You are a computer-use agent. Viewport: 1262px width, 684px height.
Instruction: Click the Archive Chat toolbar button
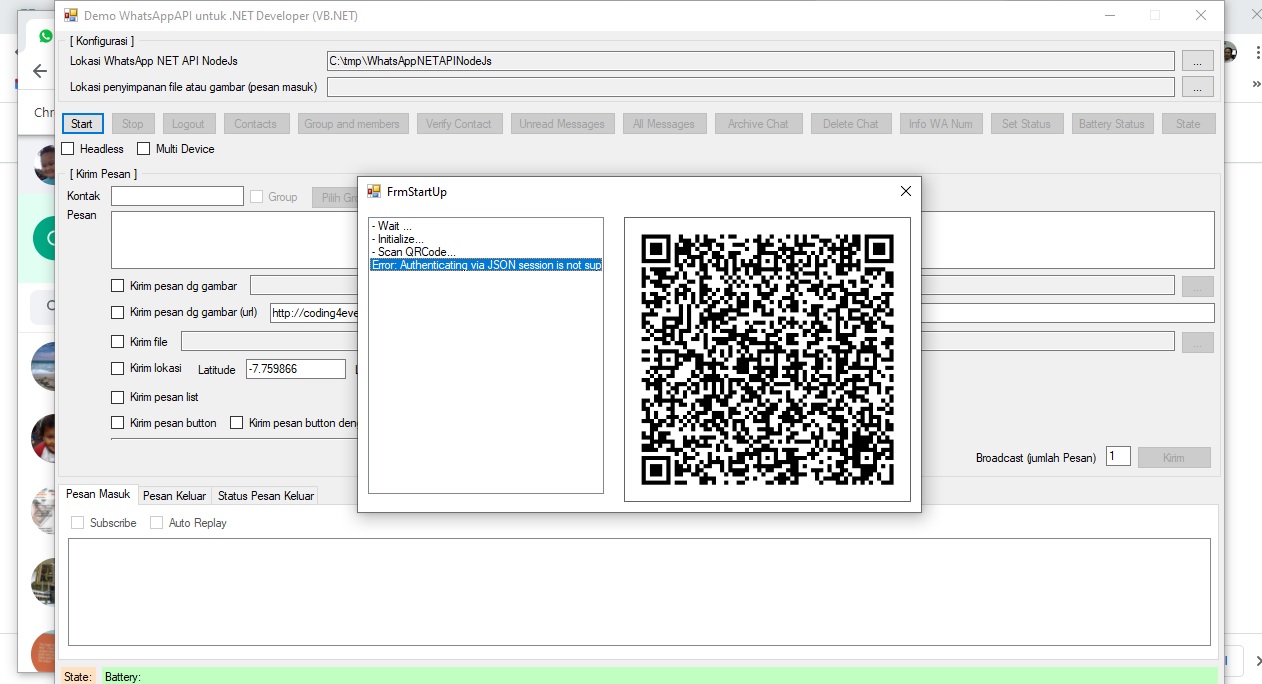758,123
